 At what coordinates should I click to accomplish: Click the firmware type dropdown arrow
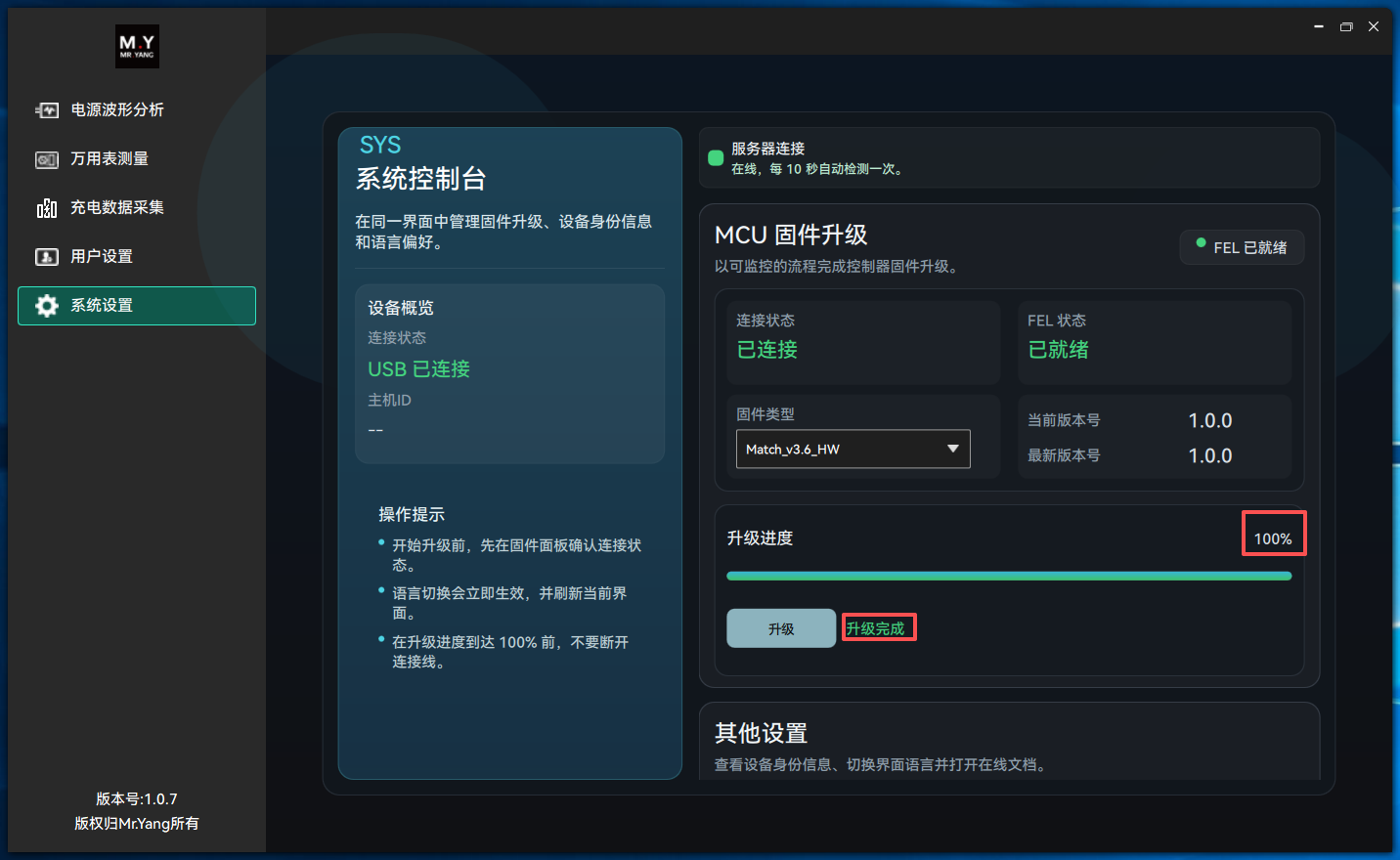953,449
